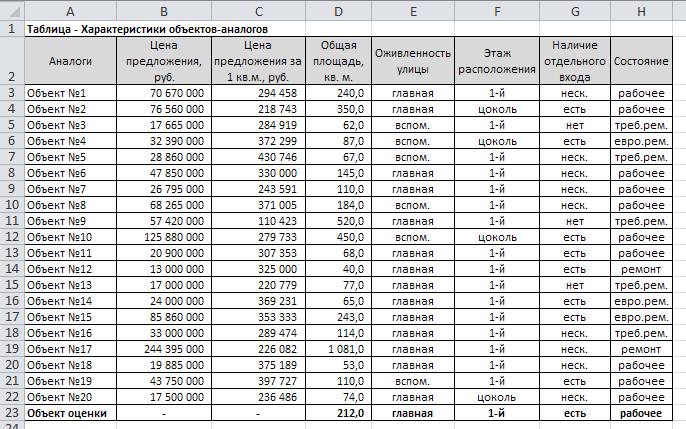This screenshot has width=686, height=429.
Task: Click the cell with price 244 395 000
Action: point(163,349)
